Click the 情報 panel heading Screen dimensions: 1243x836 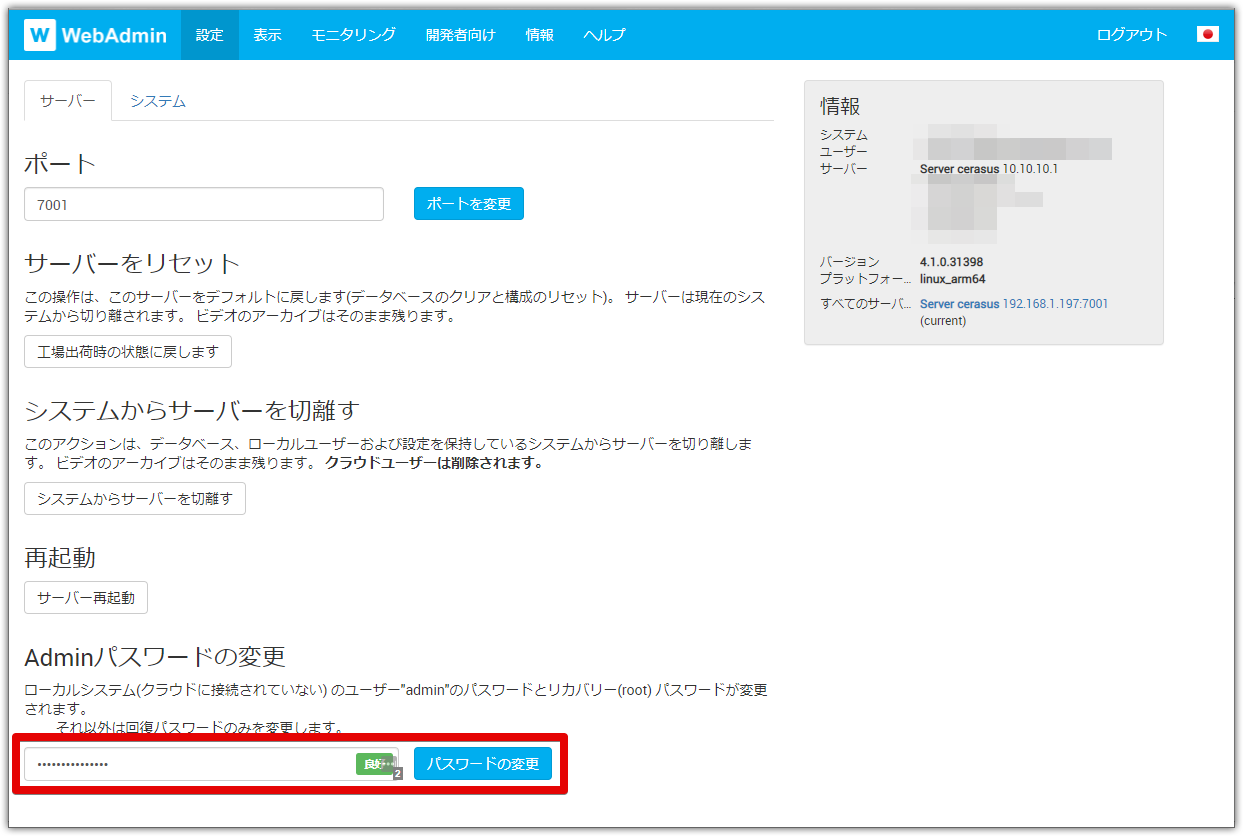coord(840,106)
